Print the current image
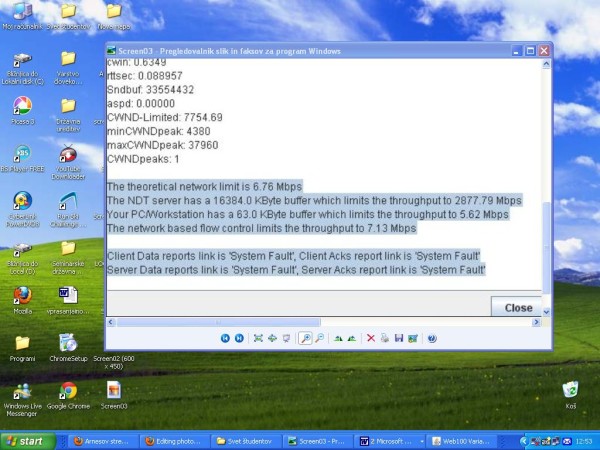 click(x=385, y=338)
